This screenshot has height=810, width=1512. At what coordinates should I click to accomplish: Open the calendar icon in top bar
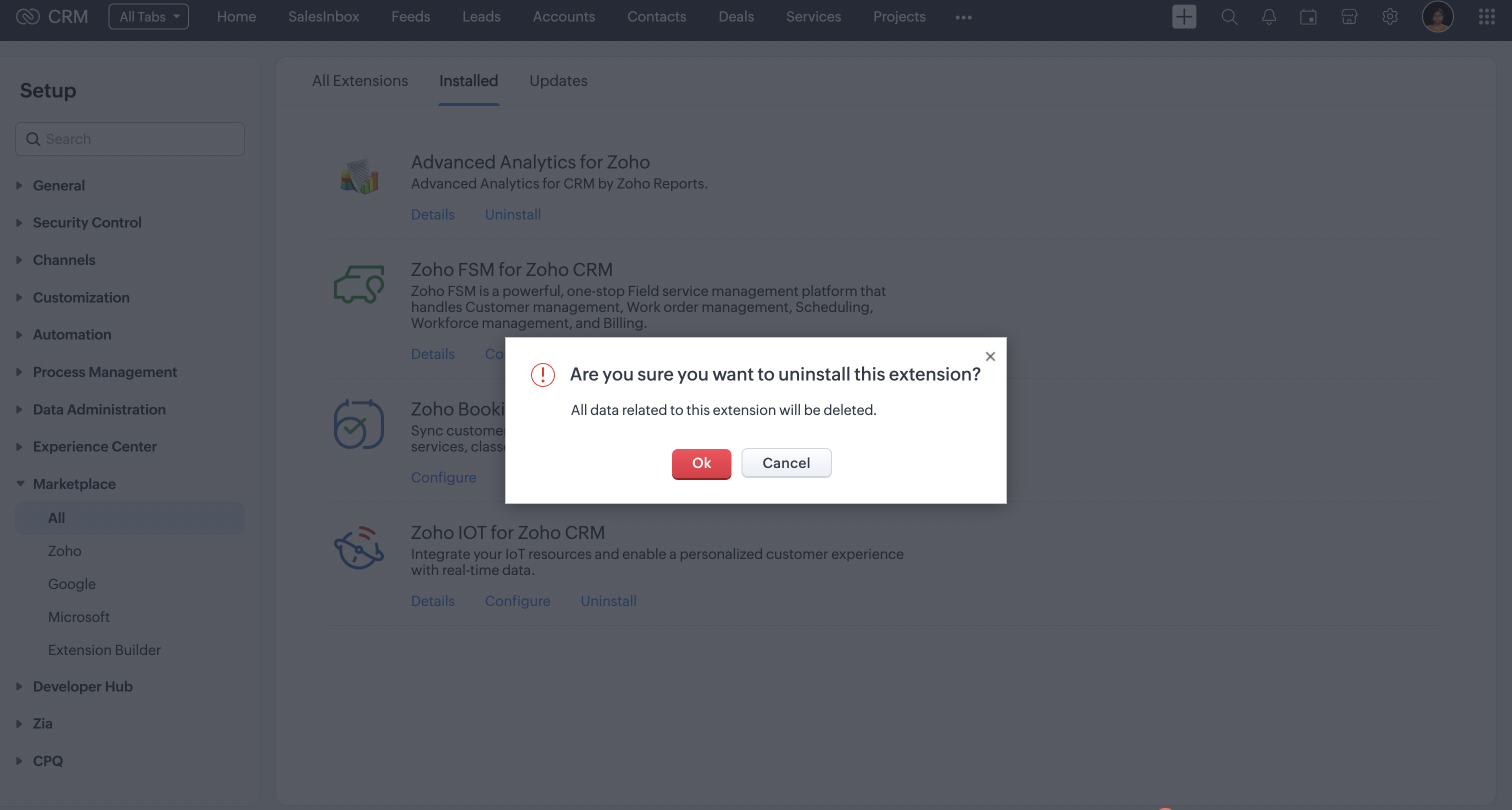pos(1308,16)
